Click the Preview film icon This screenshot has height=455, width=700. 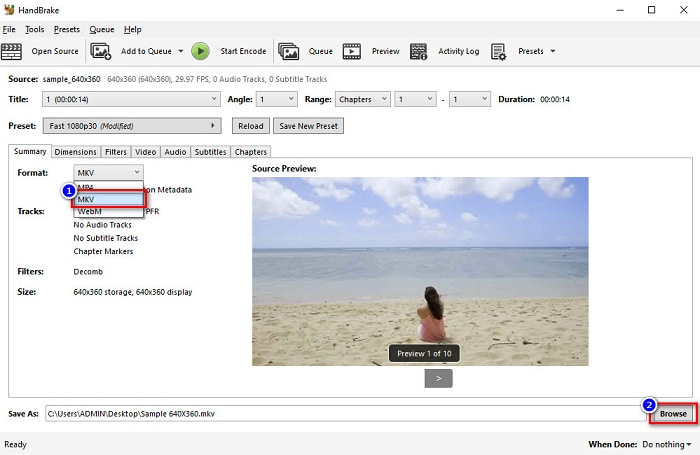point(352,51)
